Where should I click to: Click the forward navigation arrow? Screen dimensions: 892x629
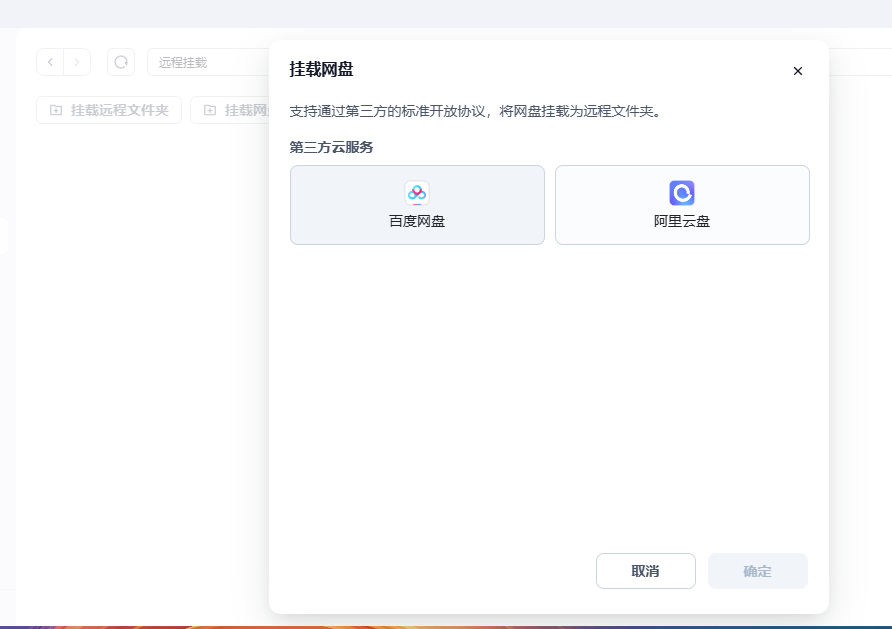pyautogui.click(x=77, y=62)
